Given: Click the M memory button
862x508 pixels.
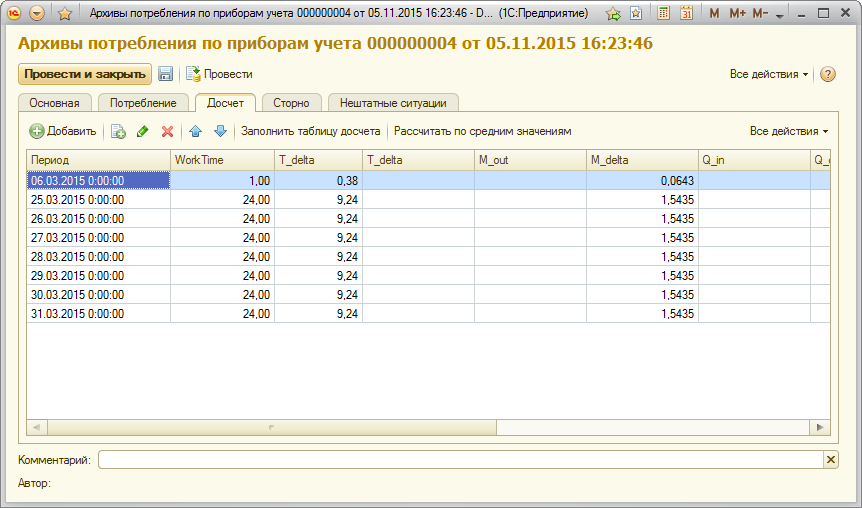Looking at the screenshot, I should pyautogui.click(x=714, y=14).
